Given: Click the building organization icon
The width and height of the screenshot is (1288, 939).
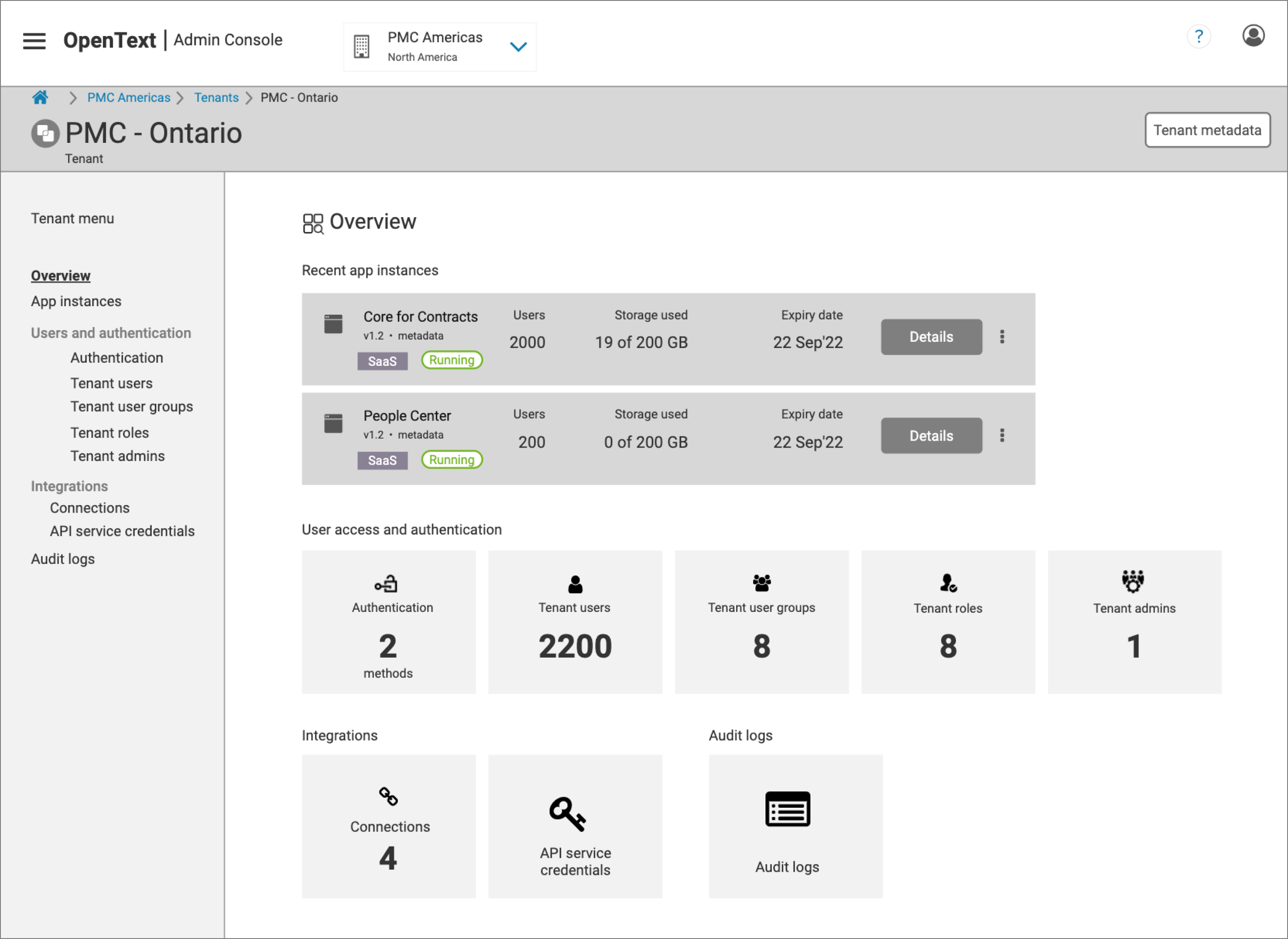Looking at the screenshot, I should click(361, 47).
